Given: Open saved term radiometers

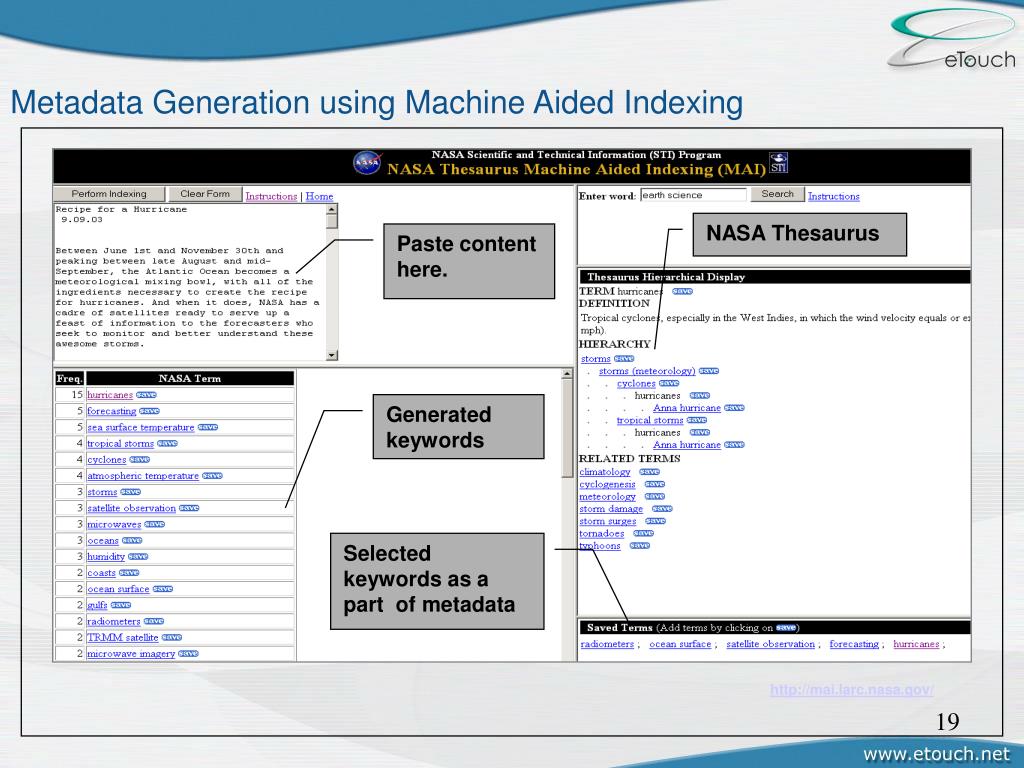Looking at the screenshot, I should click(x=607, y=644).
